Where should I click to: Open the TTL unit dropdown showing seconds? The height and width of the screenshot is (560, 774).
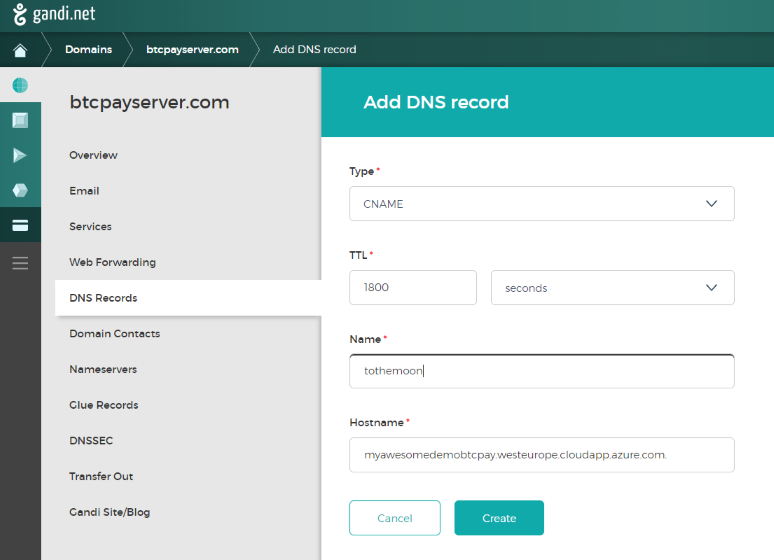[612, 288]
